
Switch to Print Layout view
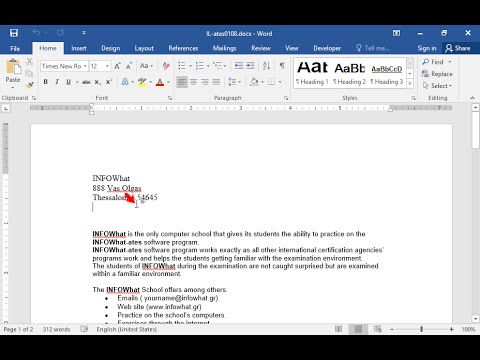coord(358,329)
